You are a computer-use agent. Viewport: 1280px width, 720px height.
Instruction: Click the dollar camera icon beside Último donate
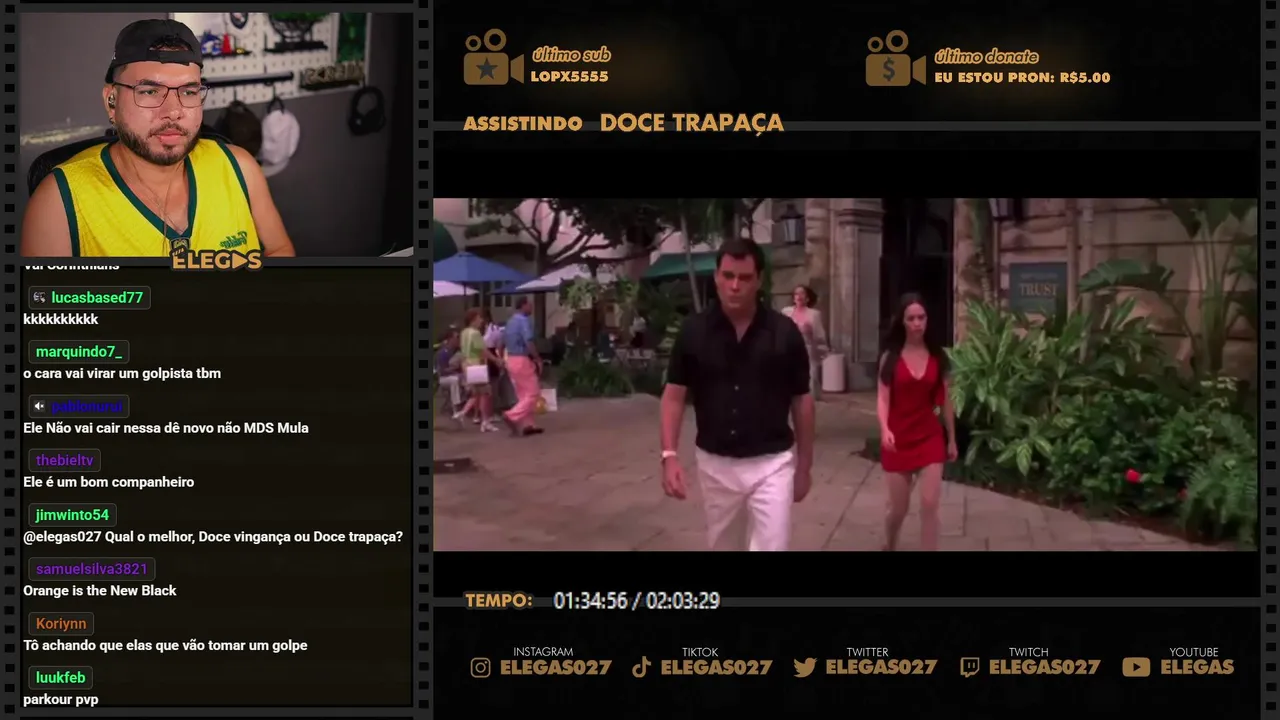tap(895, 58)
